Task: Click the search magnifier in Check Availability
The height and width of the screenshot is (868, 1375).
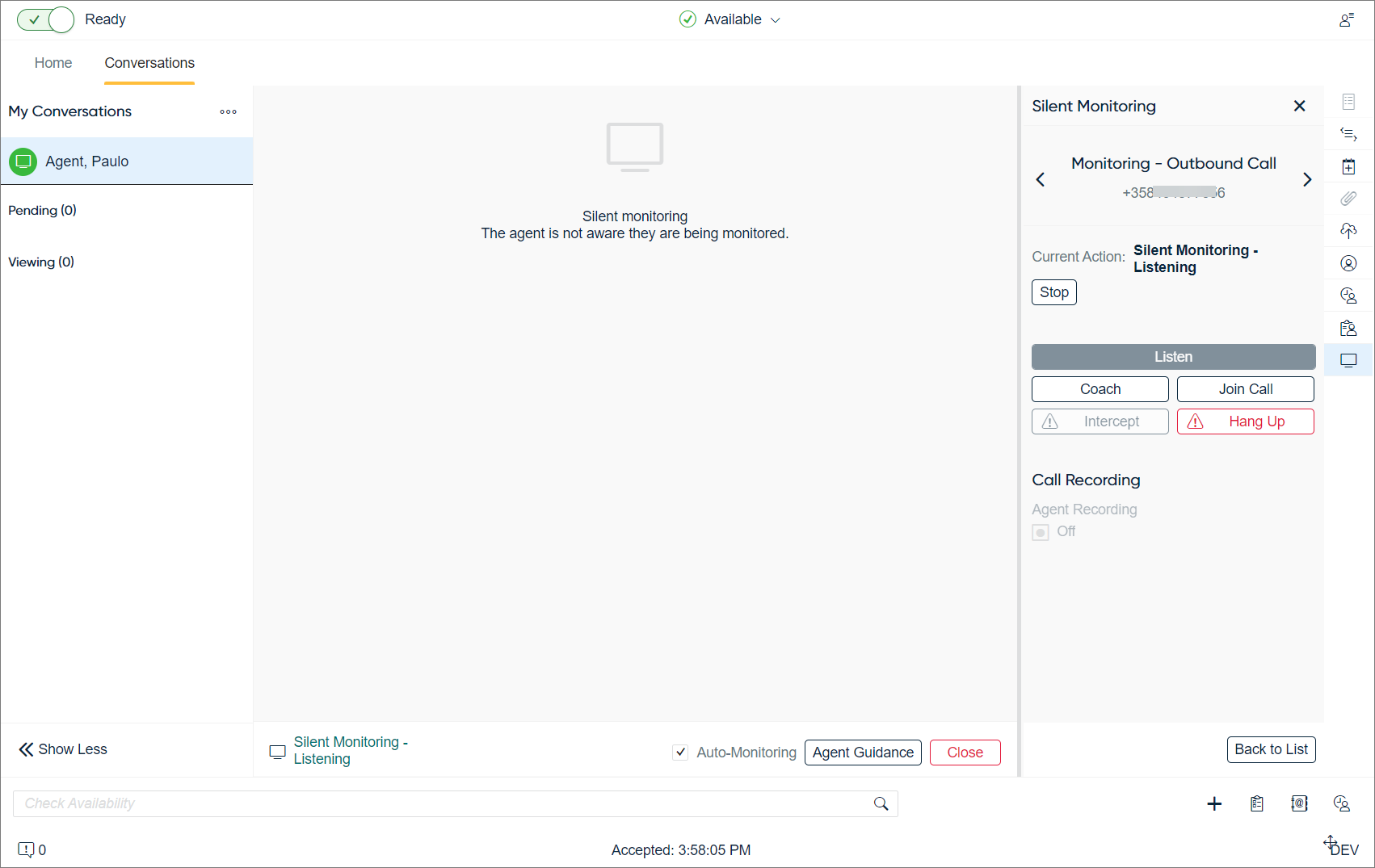Action: [881, 803]
